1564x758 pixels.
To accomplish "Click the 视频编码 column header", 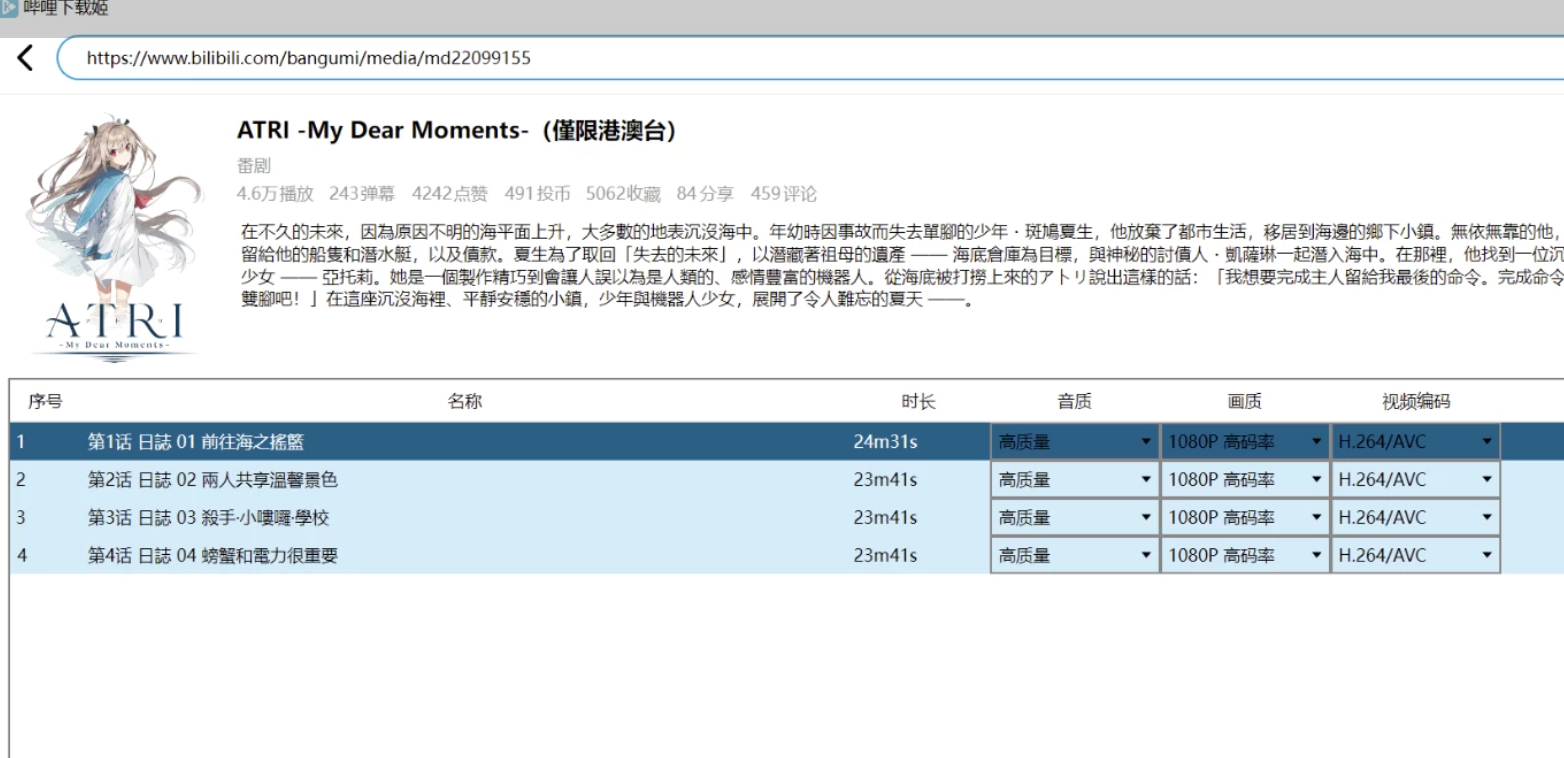I will [x=1416, y=402].
